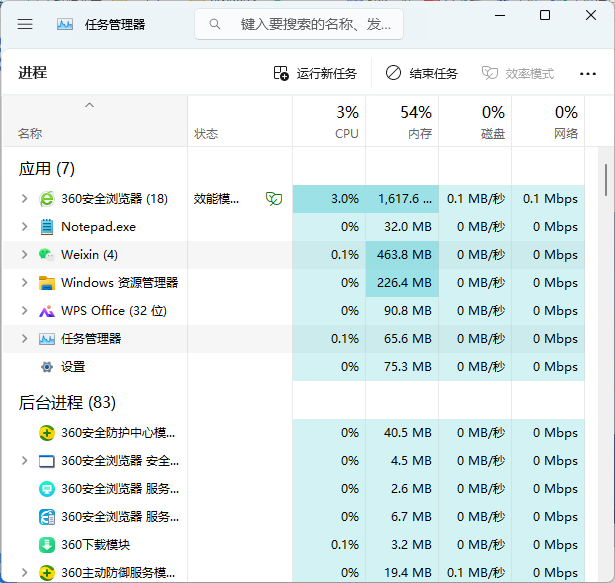The height and width of the screenshot is (583, 615).
Task: Sort by the 磁盘 column header
Action: coord(475,122)
